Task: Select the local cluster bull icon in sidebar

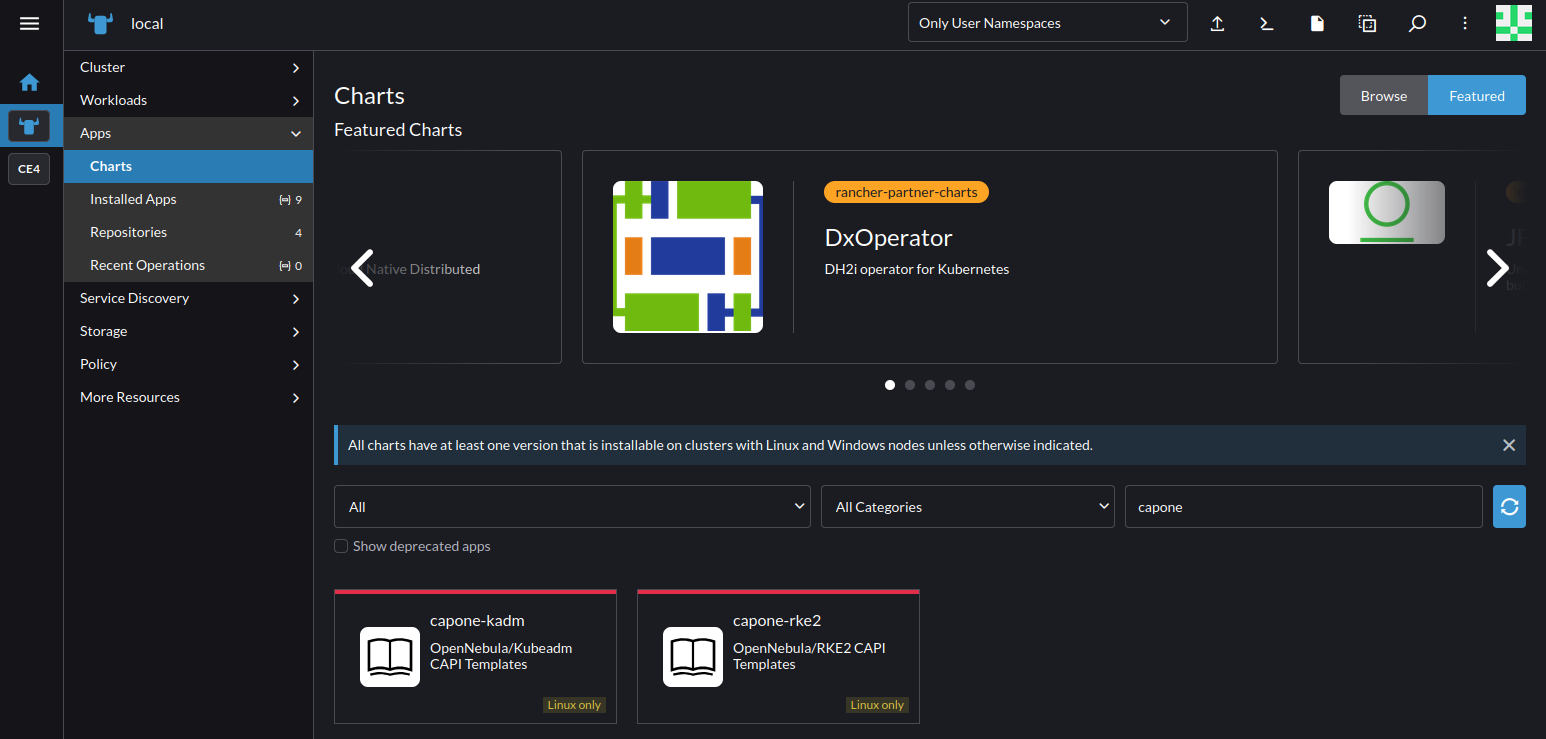Action: [29, 125]
